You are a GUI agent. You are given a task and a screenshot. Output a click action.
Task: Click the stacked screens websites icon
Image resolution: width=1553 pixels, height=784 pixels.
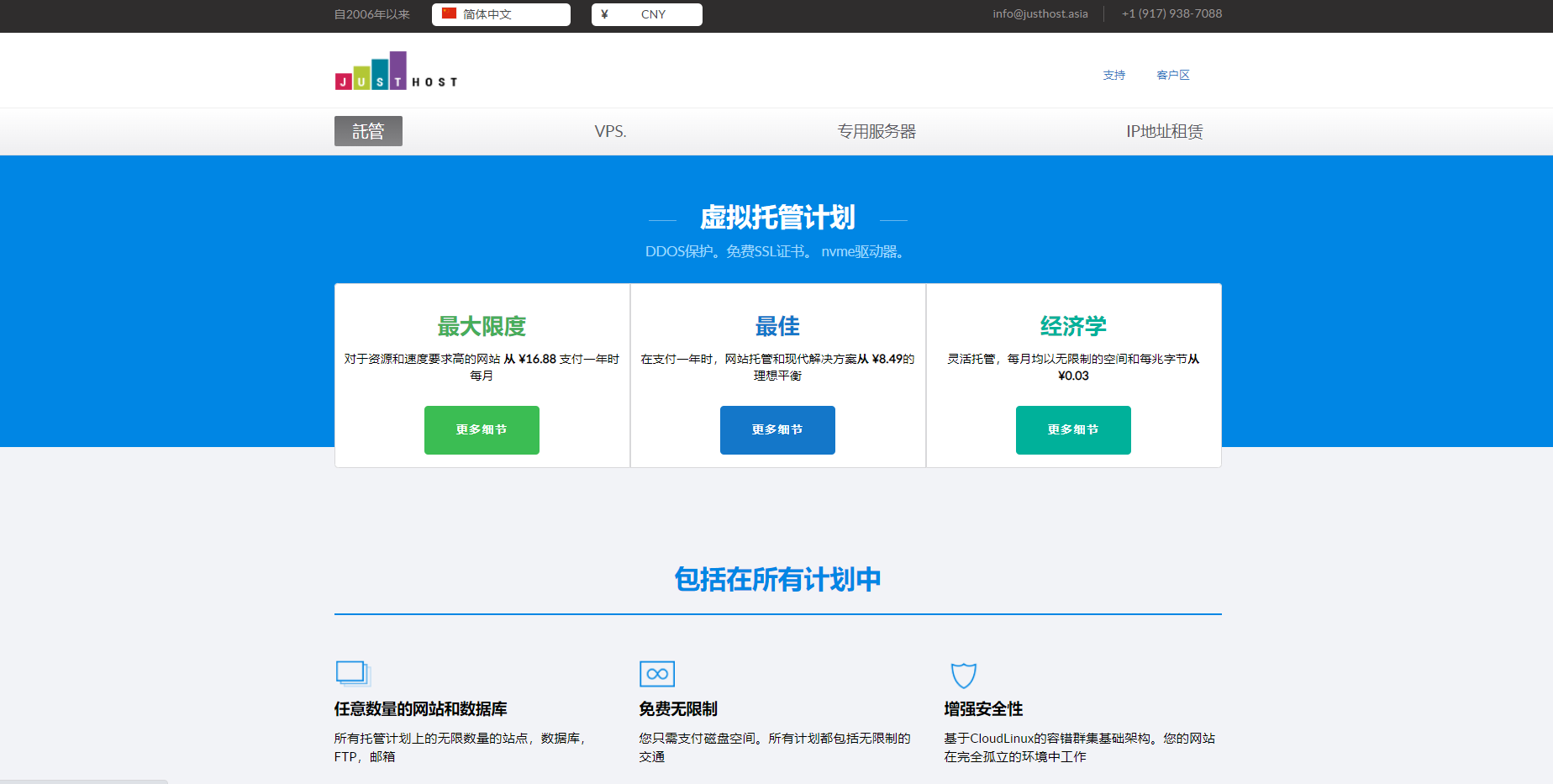353,674
